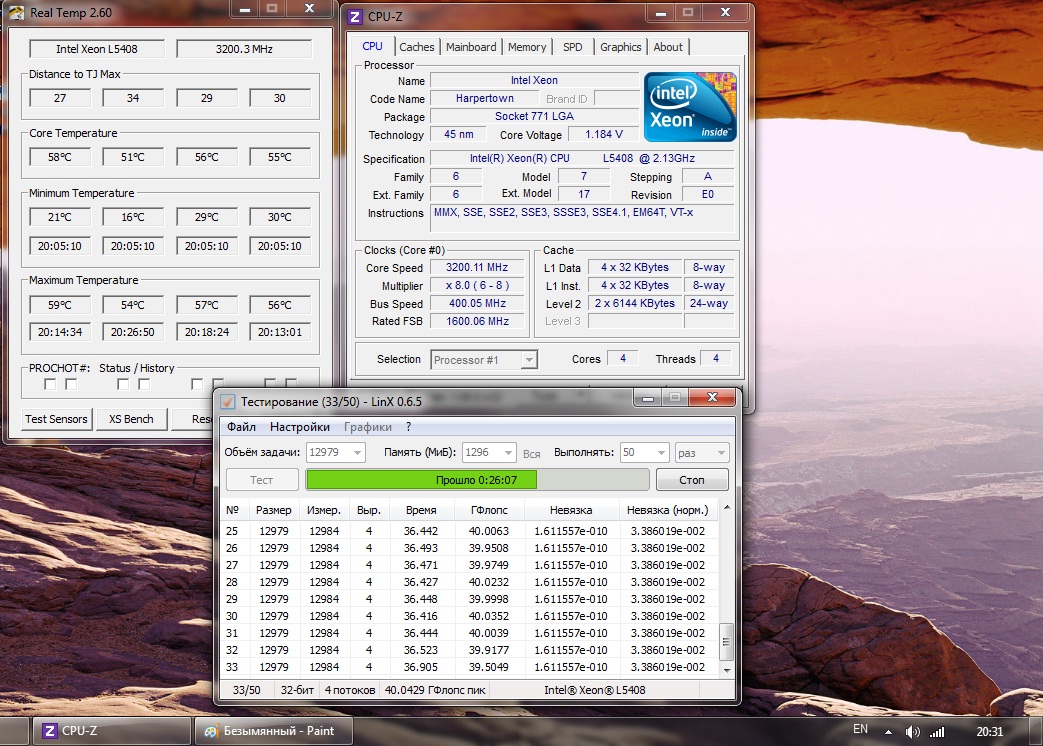Show hidden tray icons arrow

coord(888,732)
